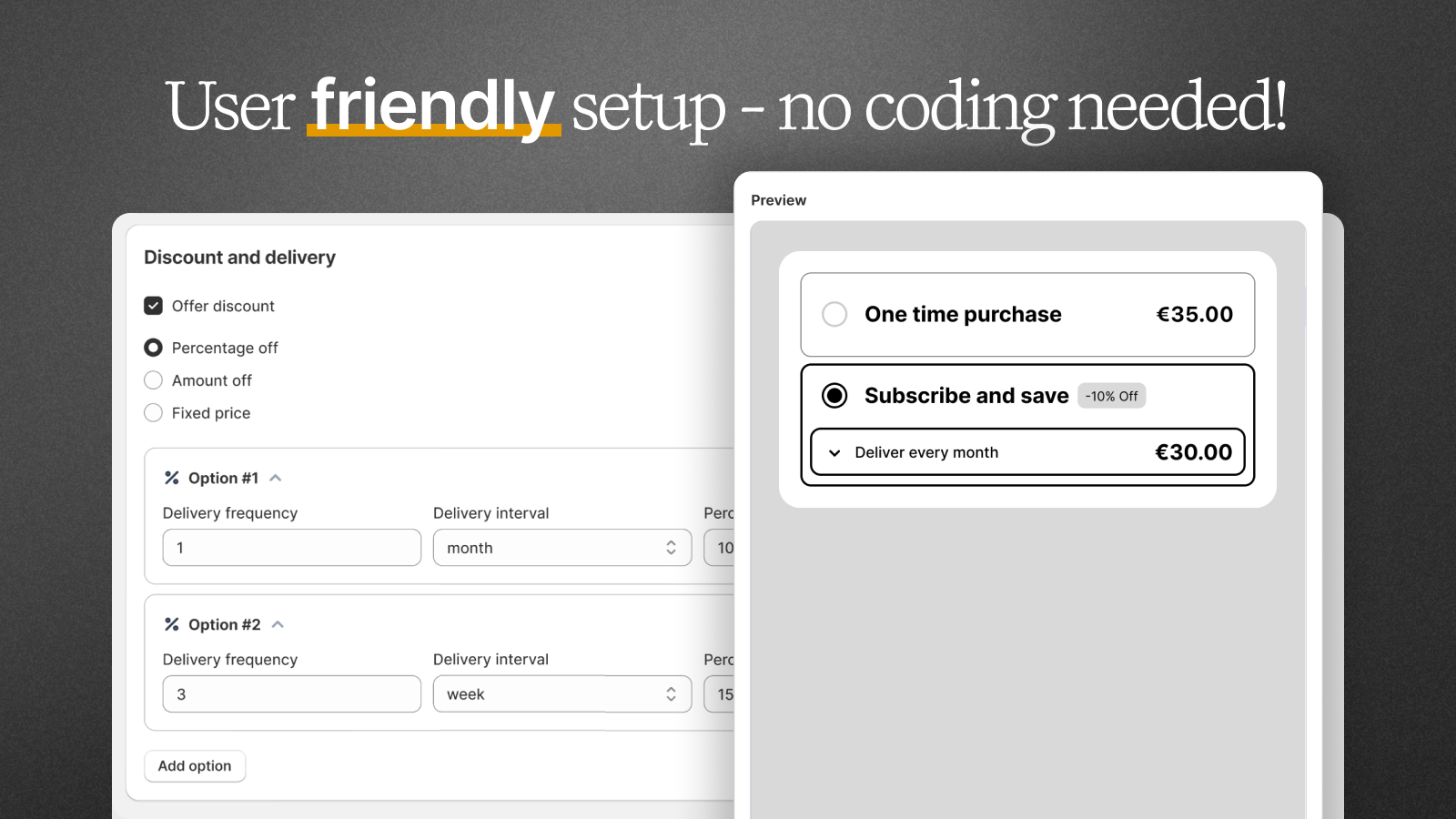The height and width of the screenshot is (819, 1456).
Task: Open the week delivery interval dropdown
Action: tap(562, 694)
